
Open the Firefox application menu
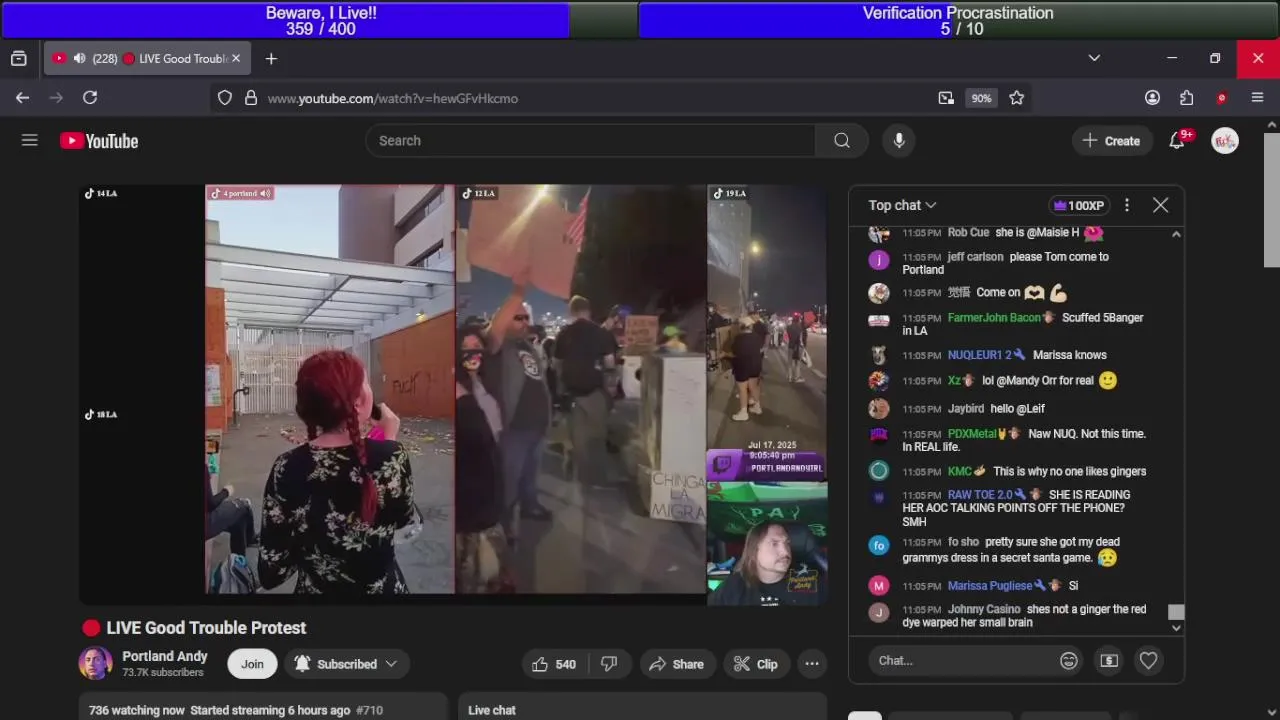pos(1258,98)
